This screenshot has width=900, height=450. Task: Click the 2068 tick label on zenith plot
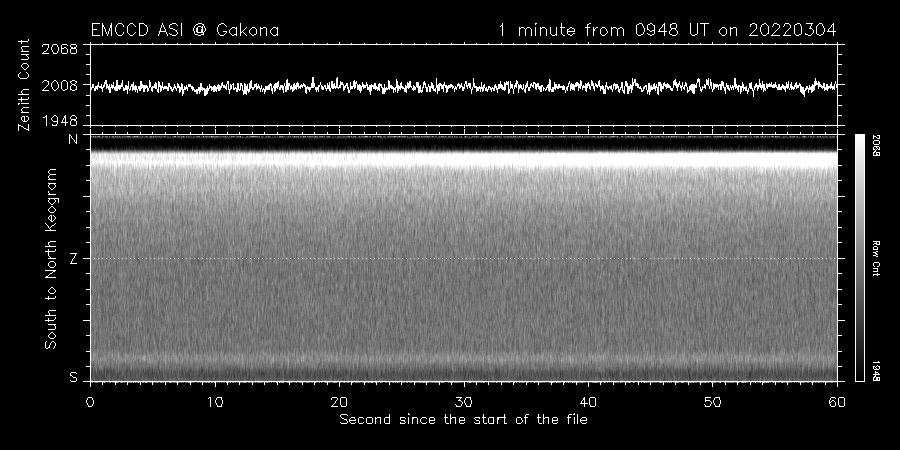pos(60,49)
